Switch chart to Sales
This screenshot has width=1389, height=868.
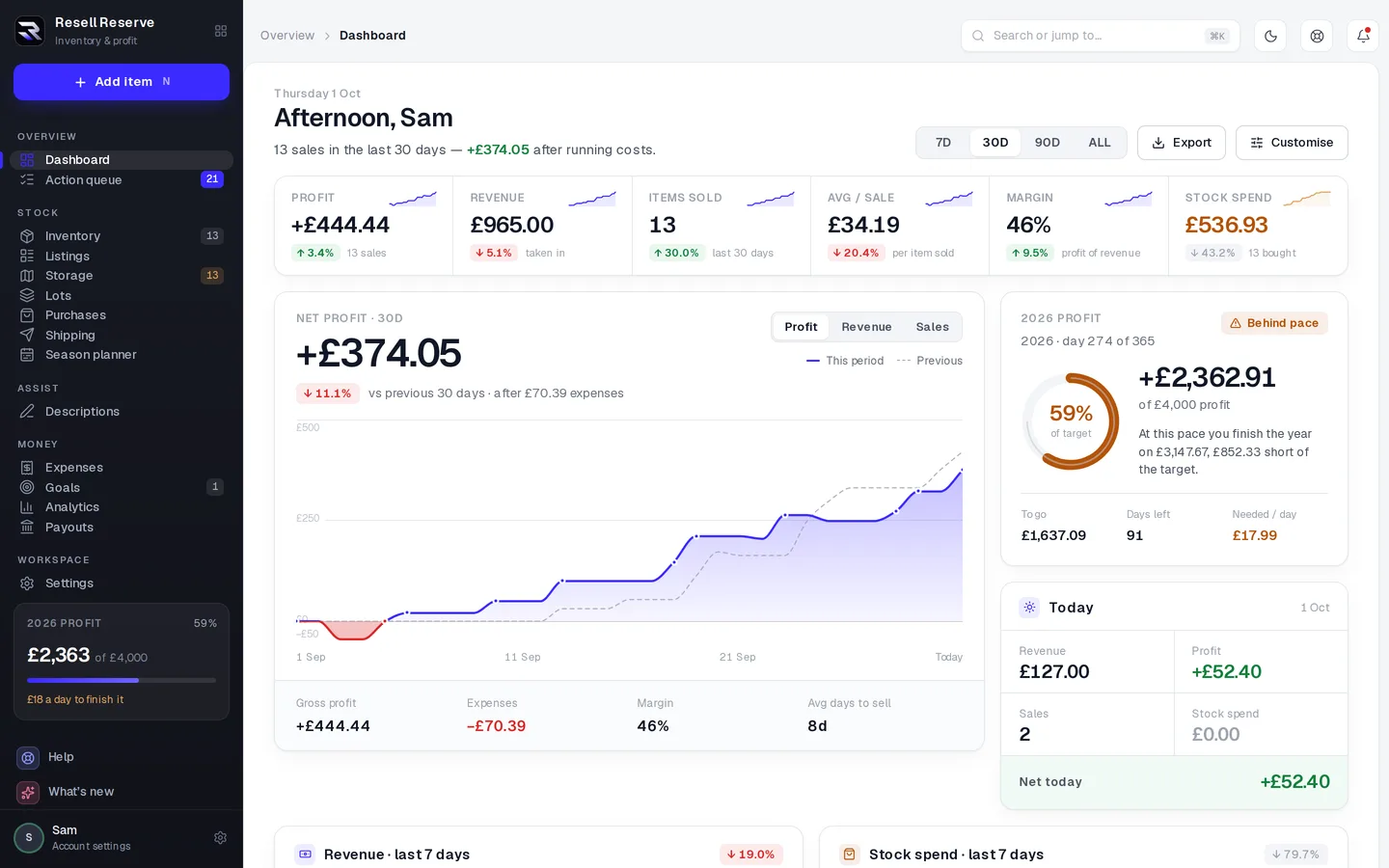[932, 327]
